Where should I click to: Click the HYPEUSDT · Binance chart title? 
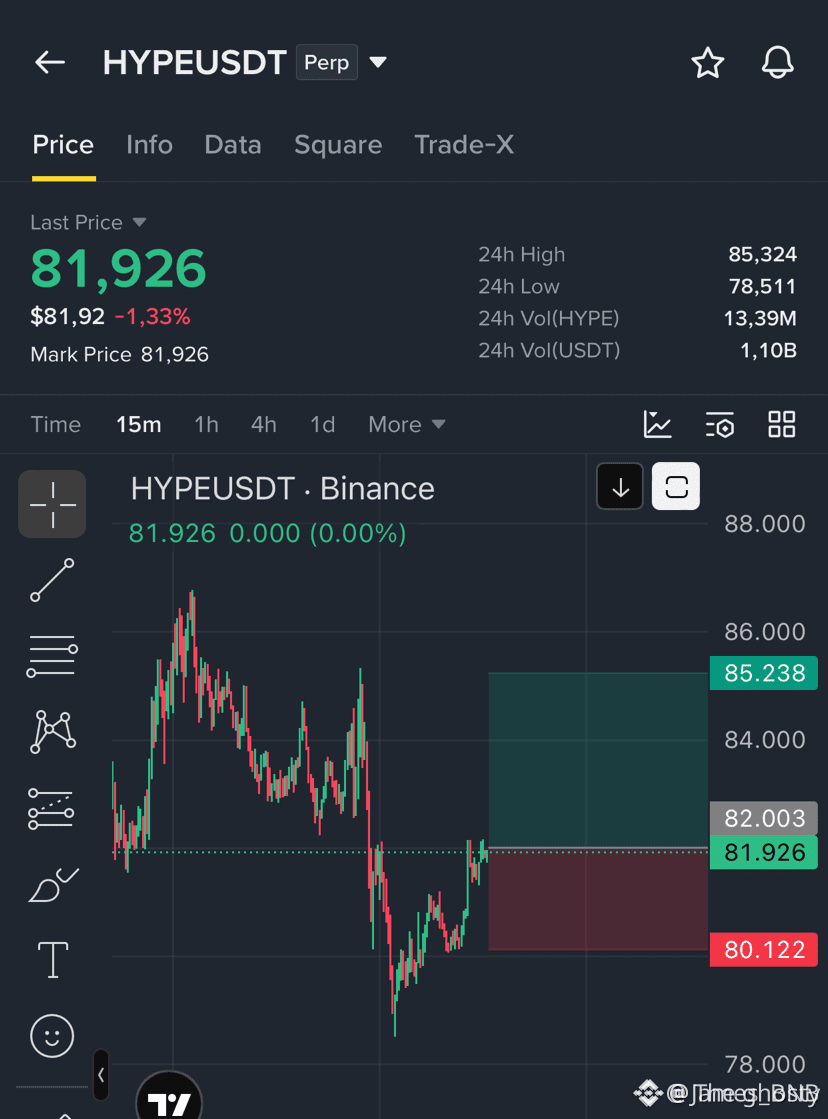click(x=283, y=489)
